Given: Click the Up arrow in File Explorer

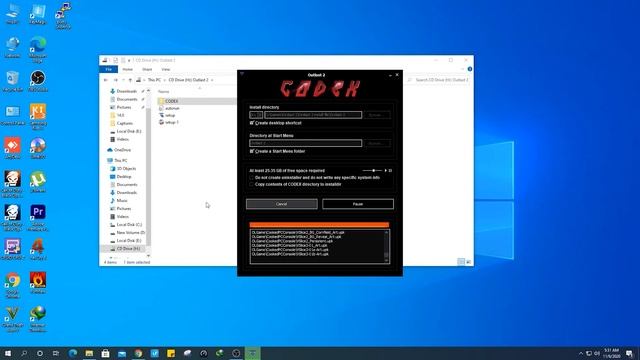Looking at the screenshot, I should (130, 80).
